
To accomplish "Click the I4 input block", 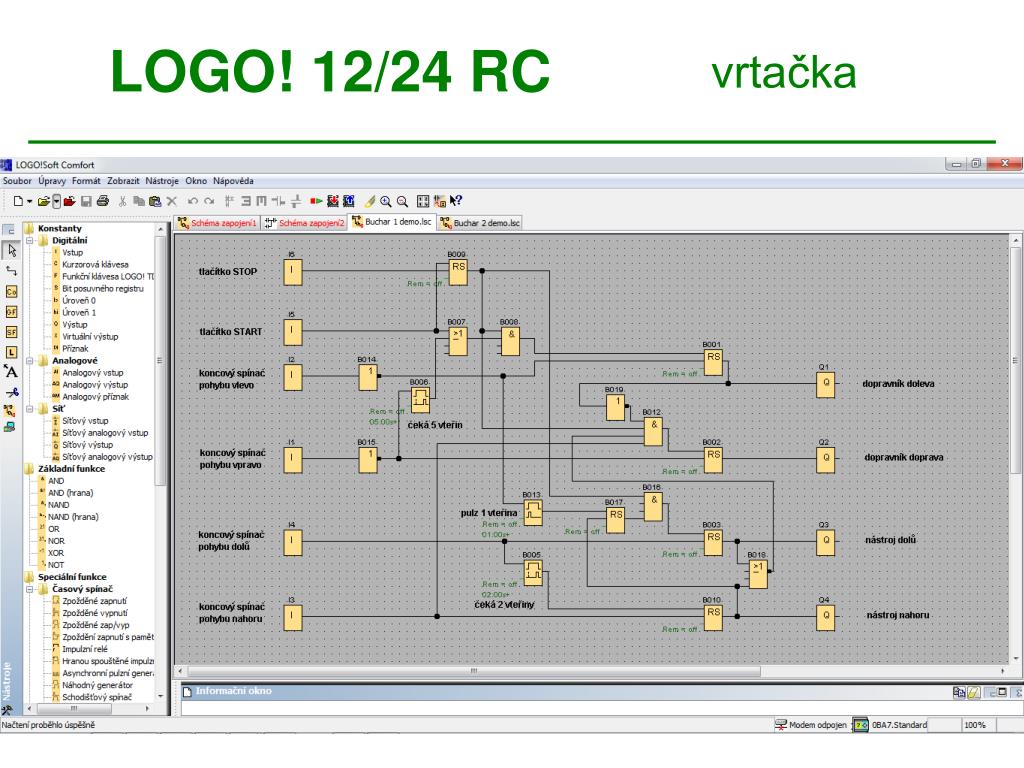I will (x=292, y=541).
